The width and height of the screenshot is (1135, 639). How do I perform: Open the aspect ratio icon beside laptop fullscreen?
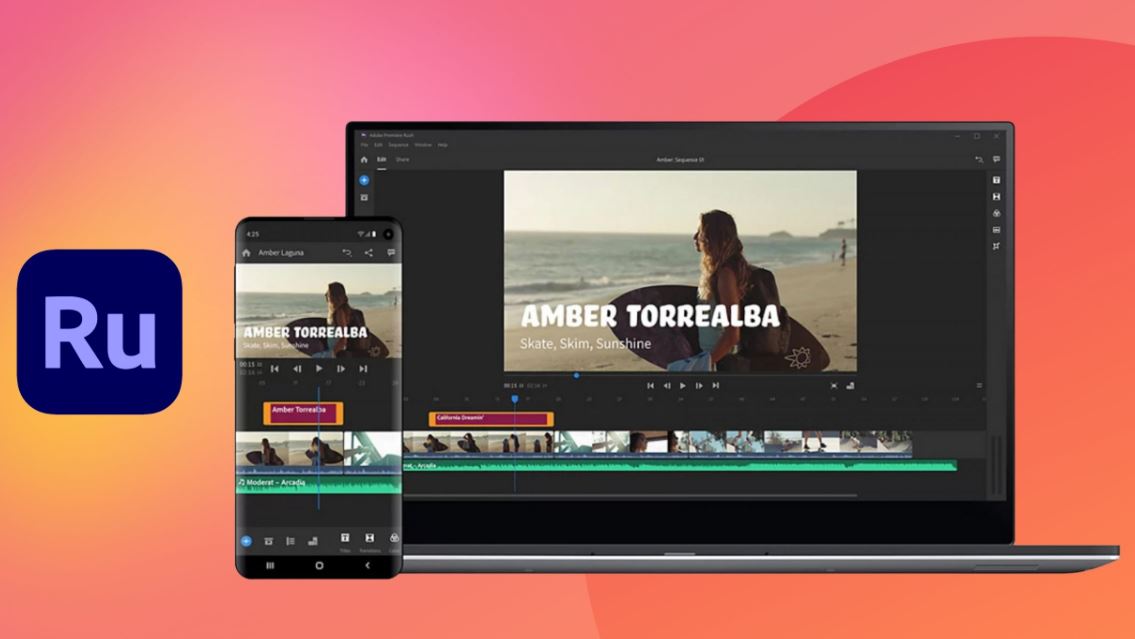pos(851,386)
